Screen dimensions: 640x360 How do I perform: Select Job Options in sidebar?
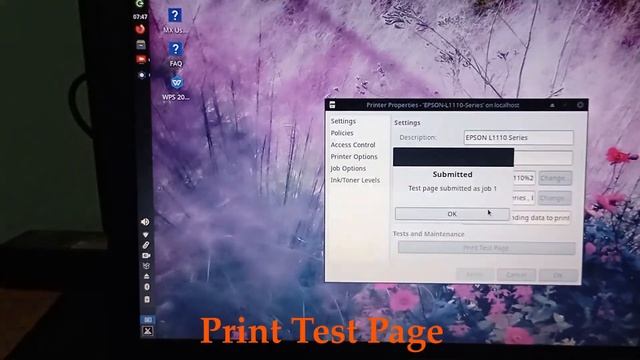click(348, 169)
